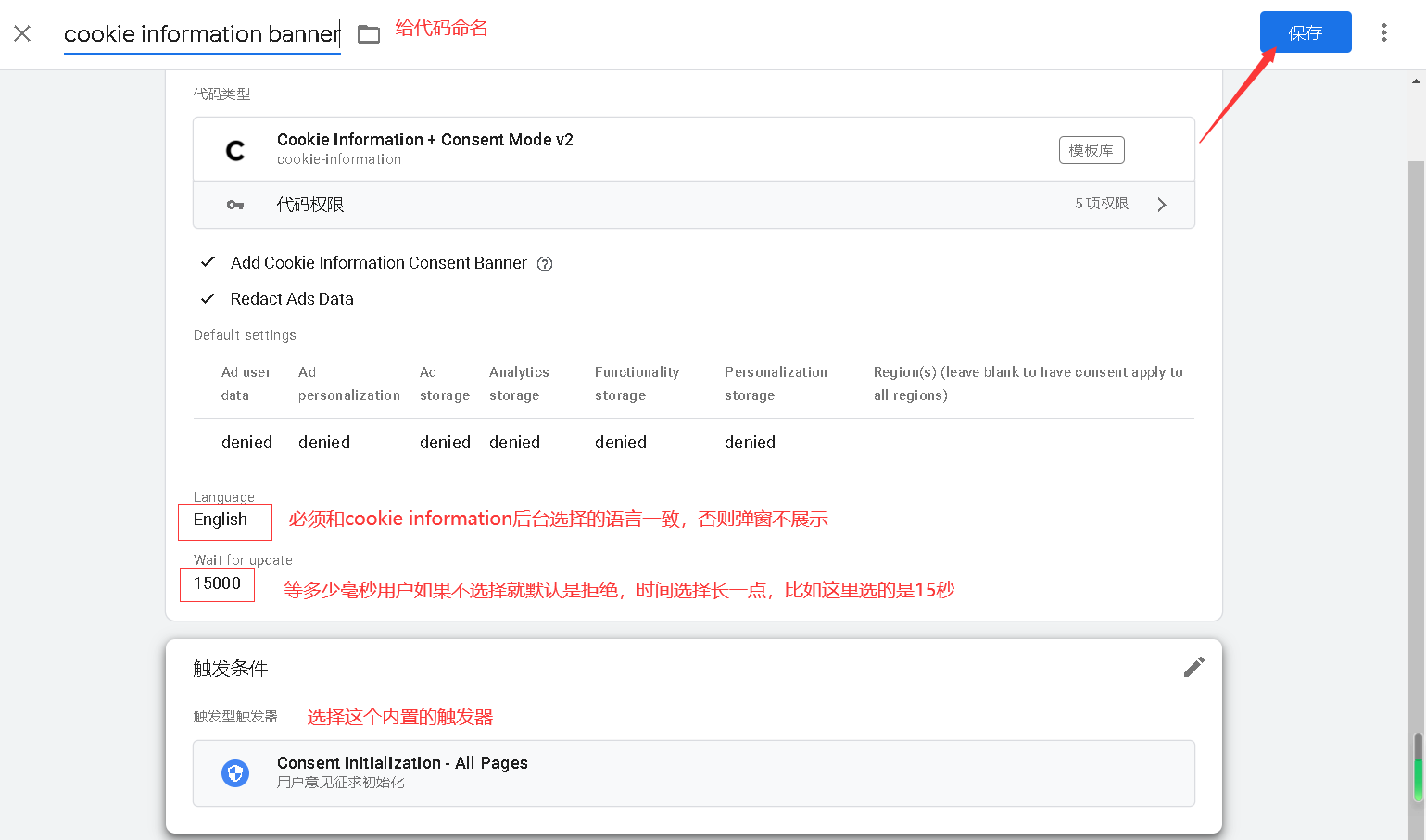Toggle the Redact Ads Data checkmark
Screen dimensions: 1426x840
(208, 298)
